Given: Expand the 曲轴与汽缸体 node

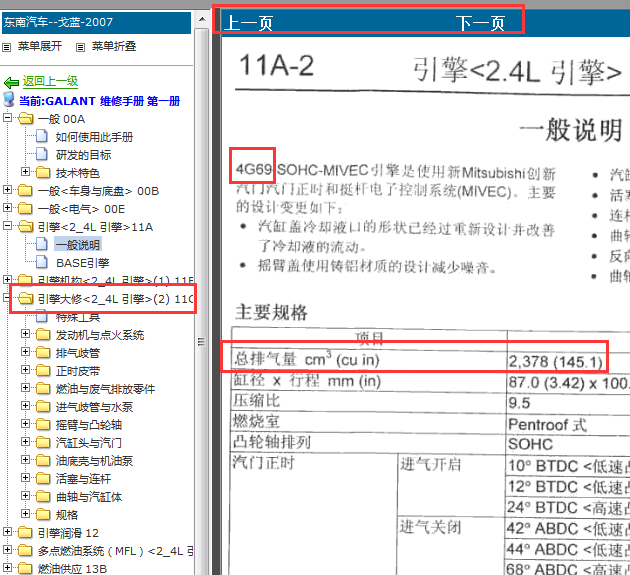Looking at the screenshot, I should coord(25,495).
